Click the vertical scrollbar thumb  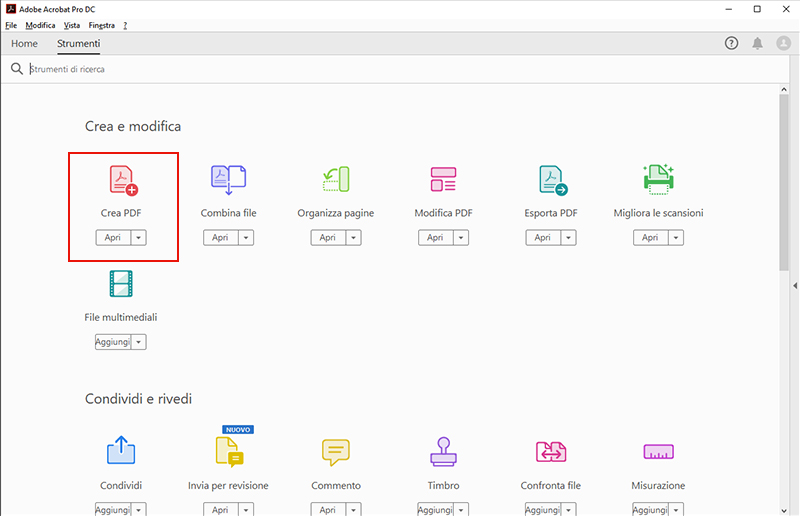tap(784, 182)
